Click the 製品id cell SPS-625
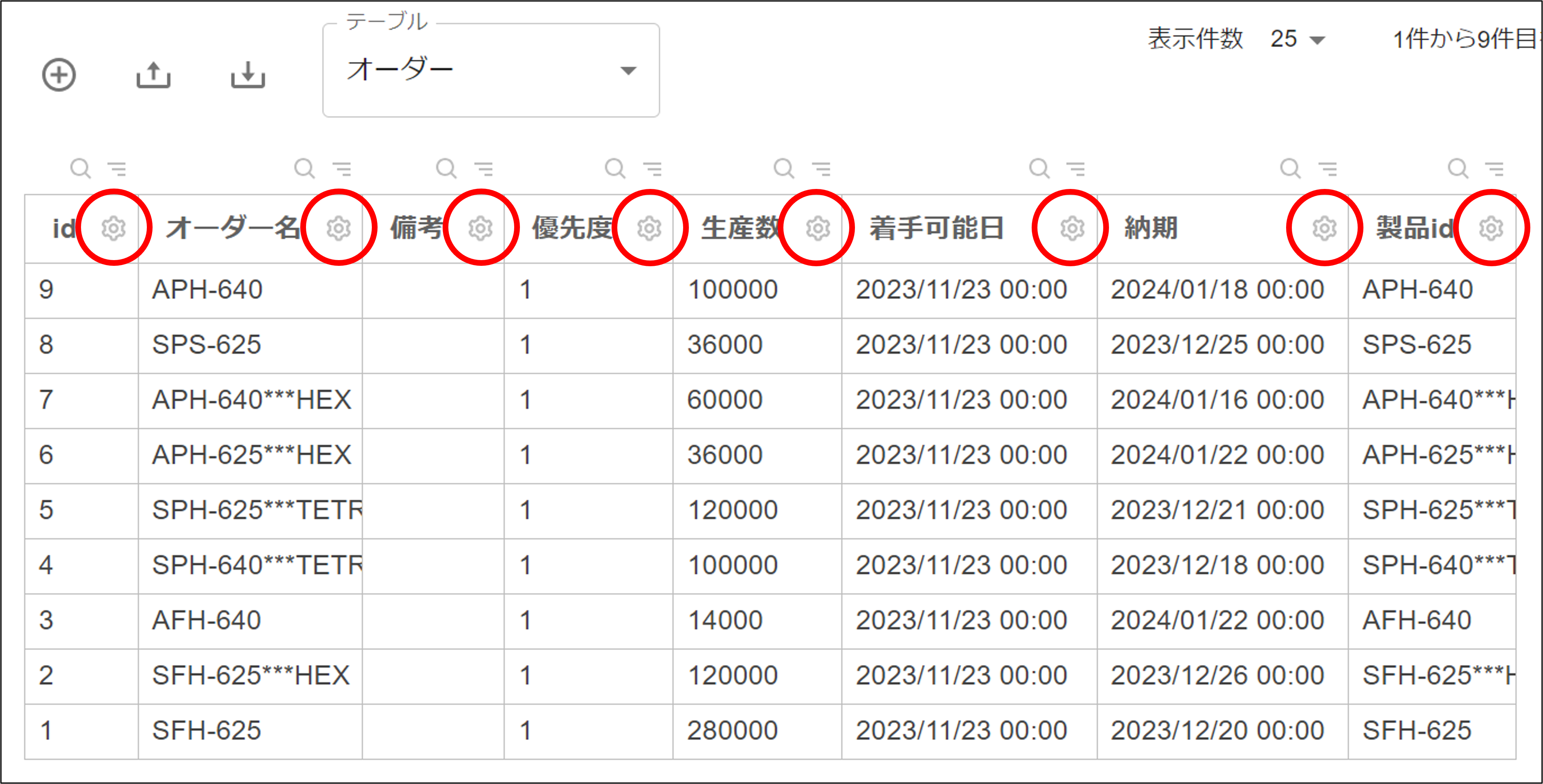 1432,346
